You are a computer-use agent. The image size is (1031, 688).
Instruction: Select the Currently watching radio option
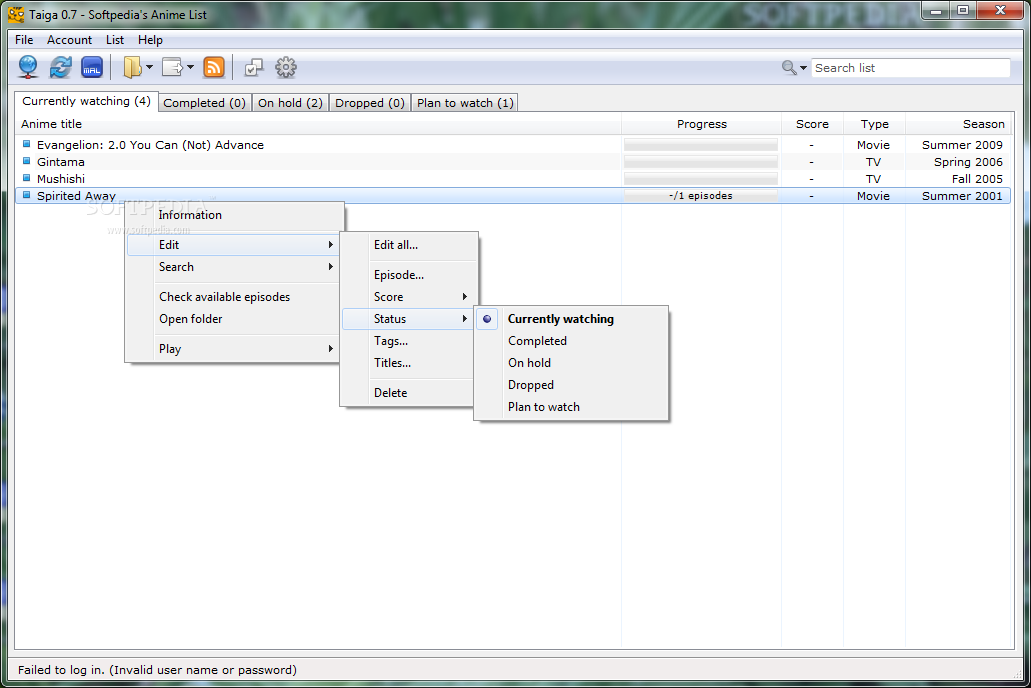pos(571,319)
